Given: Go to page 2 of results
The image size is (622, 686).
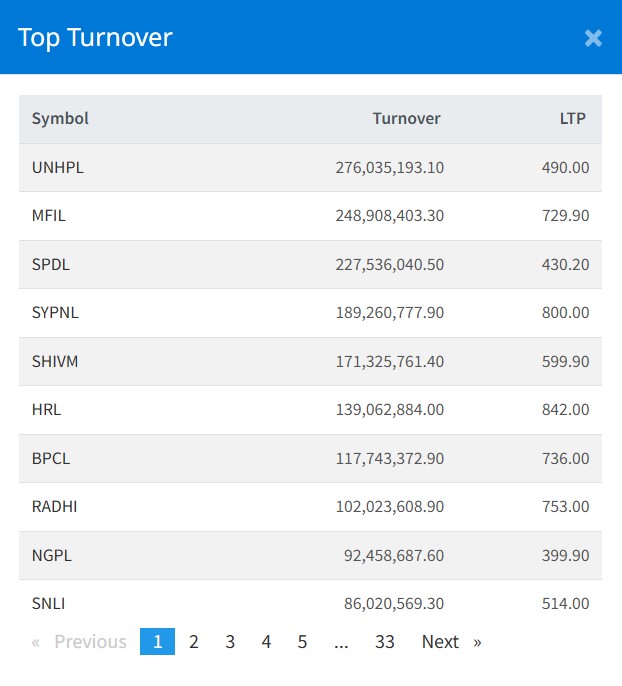Looking at the screenshot, I should (194, 642).
